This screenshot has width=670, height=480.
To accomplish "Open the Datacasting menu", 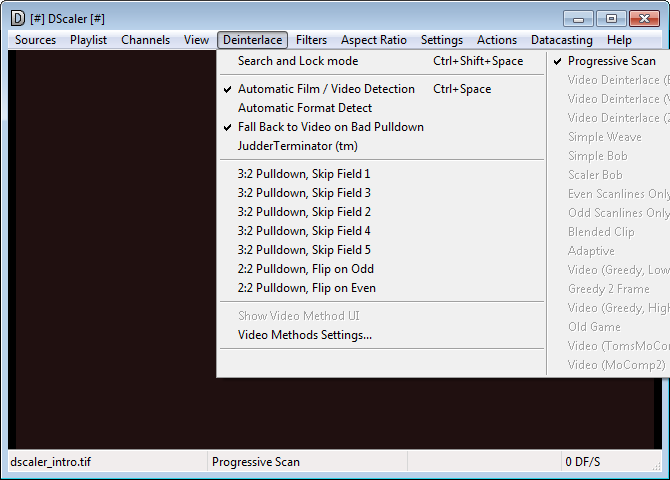I will tap(561, 40).
